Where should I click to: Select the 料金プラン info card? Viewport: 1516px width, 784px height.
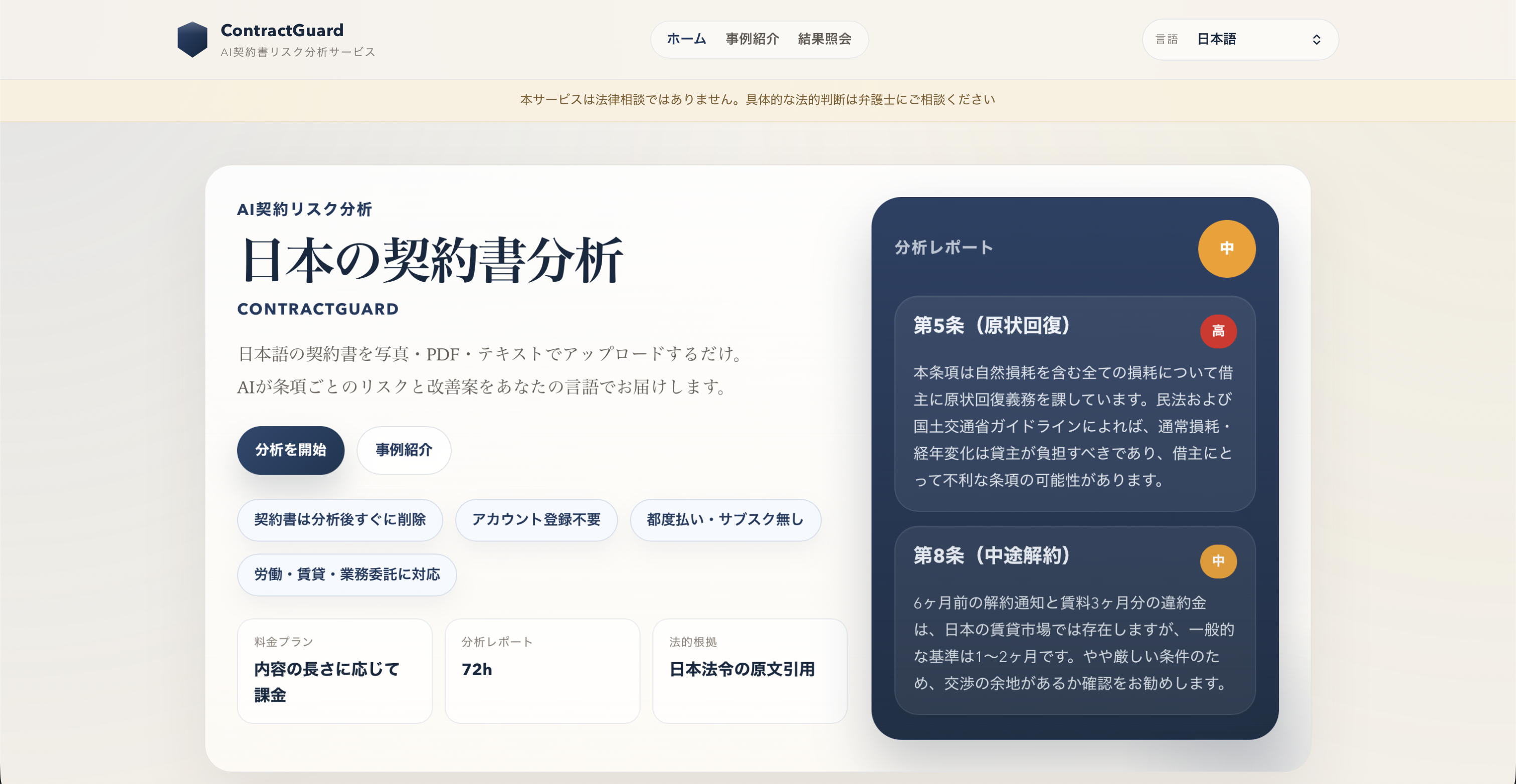click(x=334, y=670)
